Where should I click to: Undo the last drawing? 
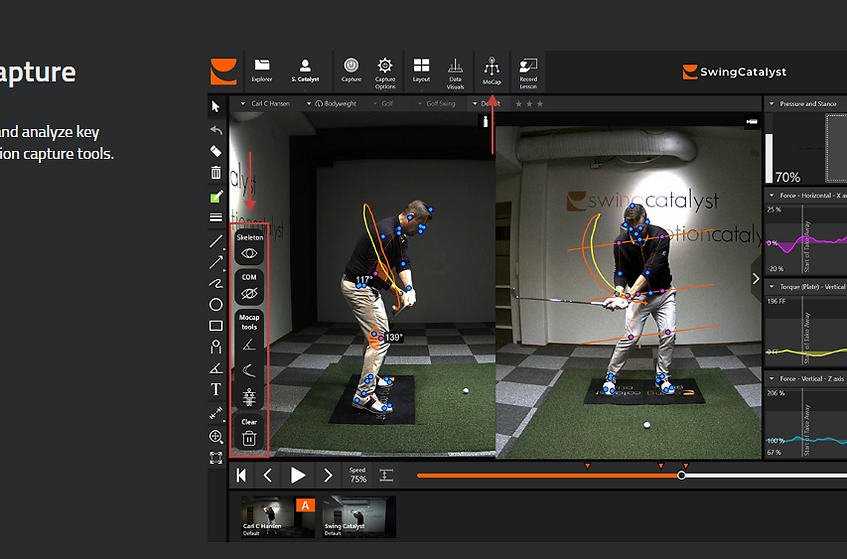pos(216,130)
